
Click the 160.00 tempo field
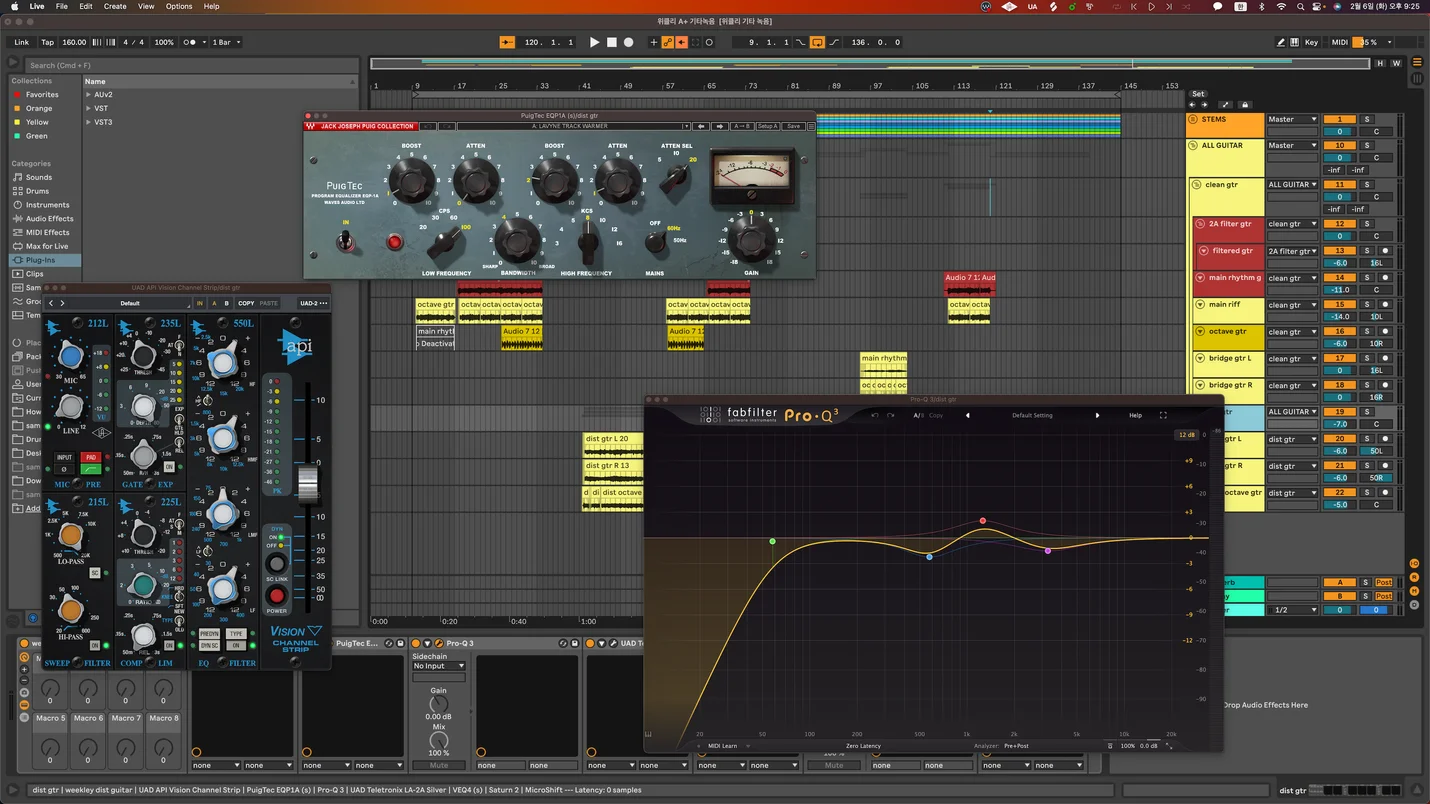[x=74, y=42]
